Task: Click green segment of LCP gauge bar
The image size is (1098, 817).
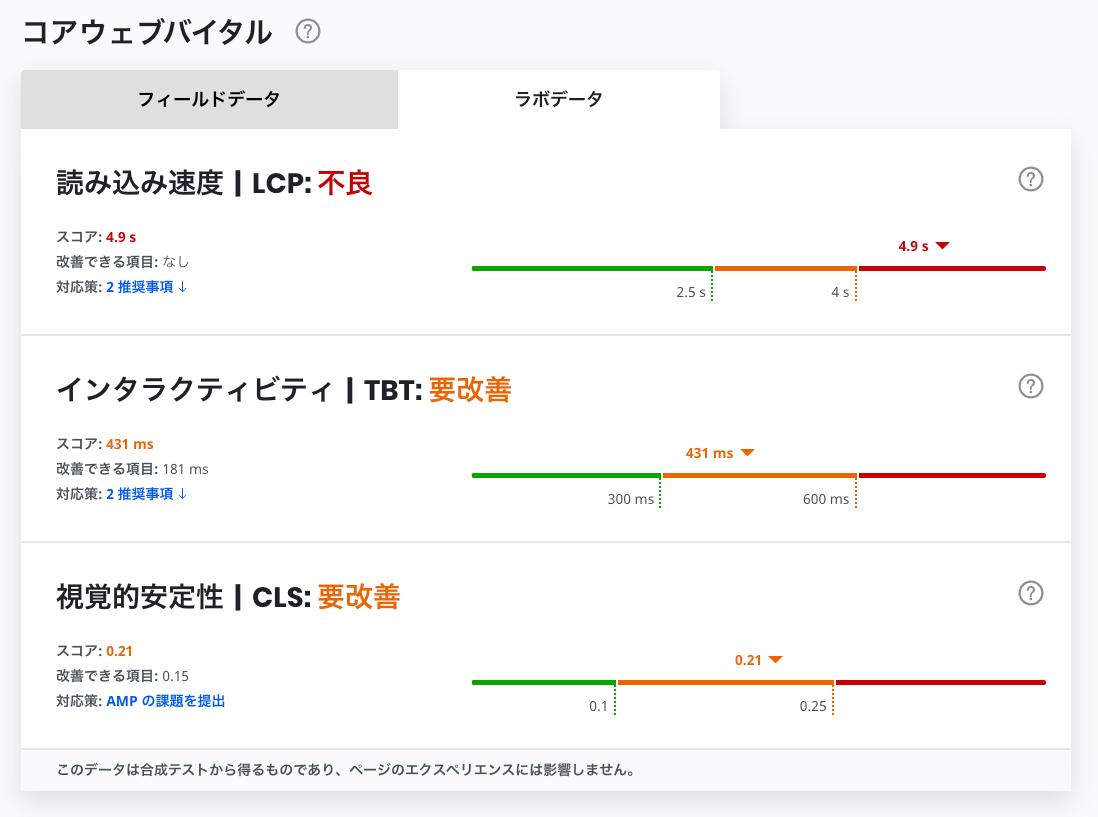Action: (x=591, y=269)
